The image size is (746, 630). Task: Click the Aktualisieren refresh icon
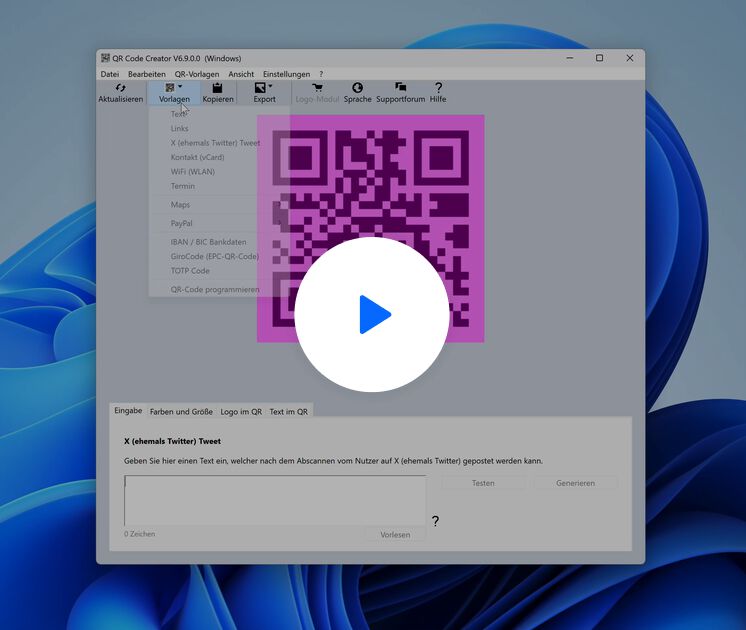(120, 88)
